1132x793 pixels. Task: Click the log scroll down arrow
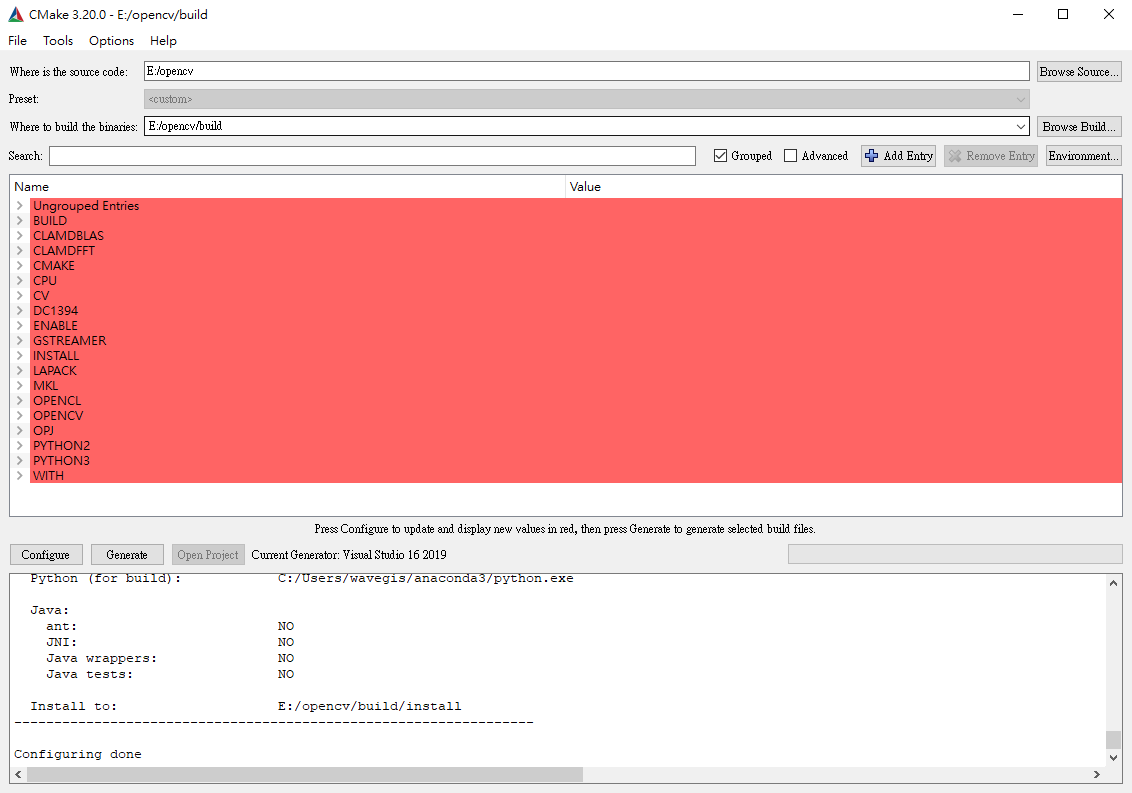[1113, 758]
